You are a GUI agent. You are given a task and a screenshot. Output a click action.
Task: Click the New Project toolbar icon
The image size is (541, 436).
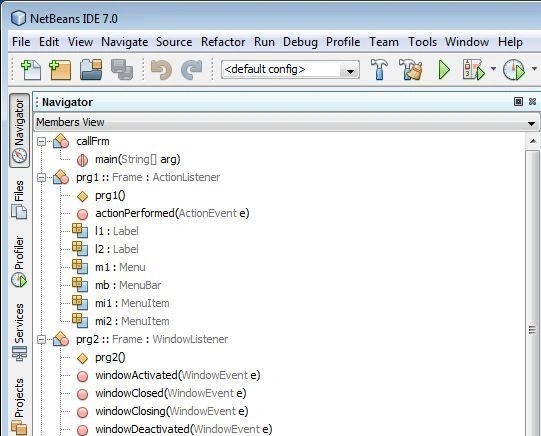click(60, 69)
